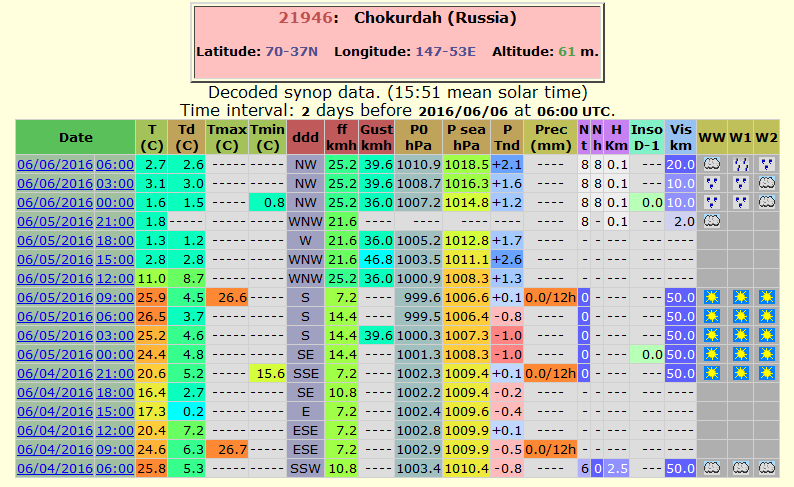Click the temperature value 26.5
The height and width of the screenshot is (487, 794).
tap(151, 316)
